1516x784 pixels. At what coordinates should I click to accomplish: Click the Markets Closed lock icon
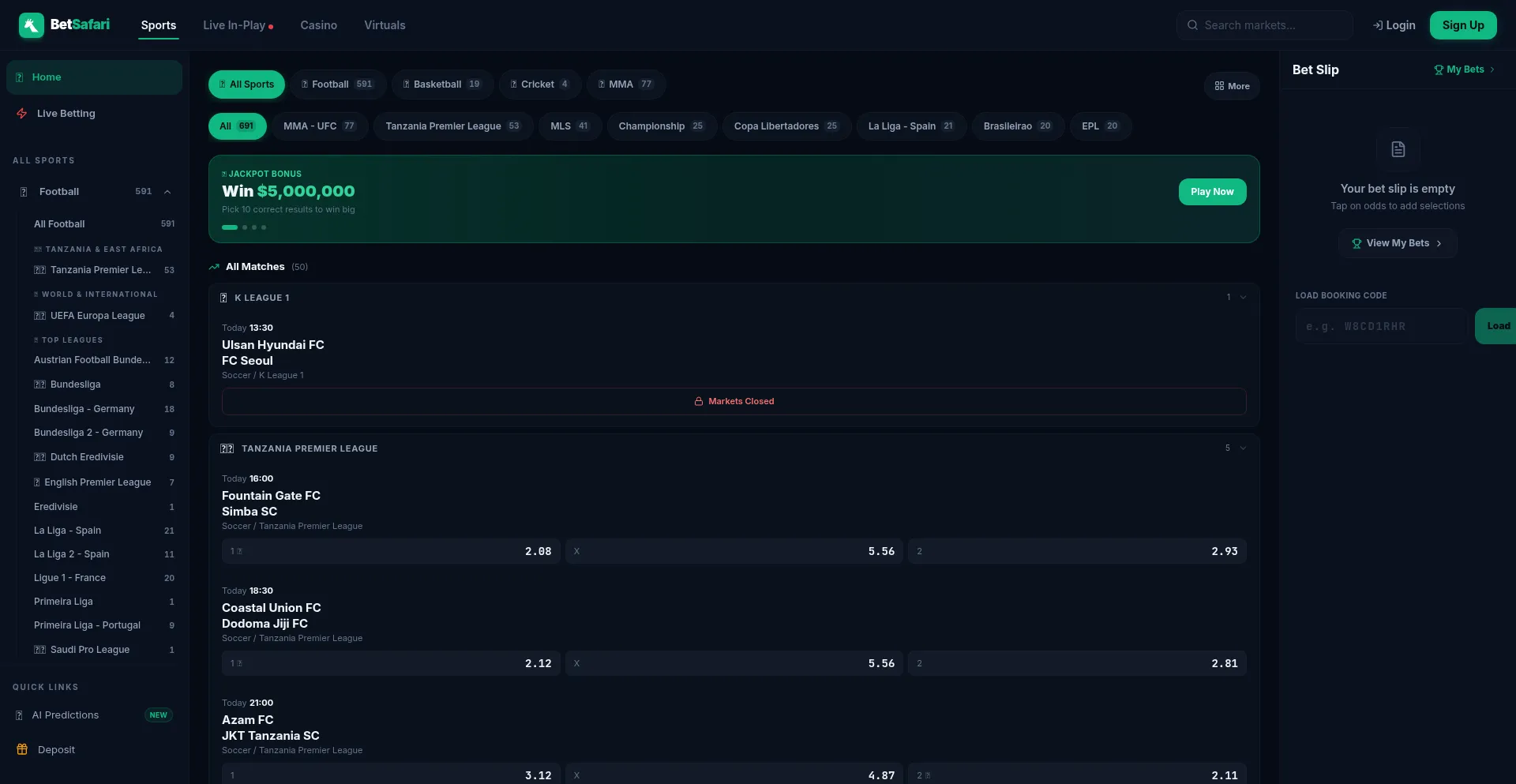(699, 401)
